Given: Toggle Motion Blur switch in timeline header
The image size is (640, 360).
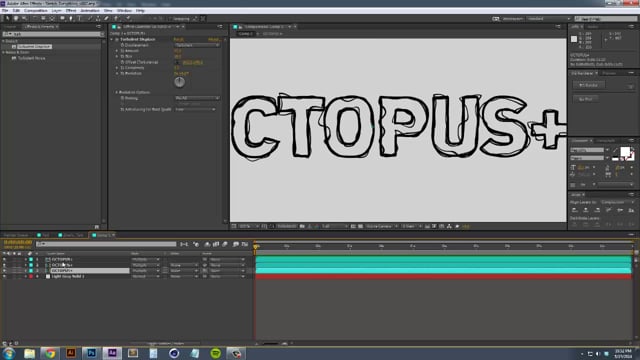Looking at the screenshot, I should 225,244.
